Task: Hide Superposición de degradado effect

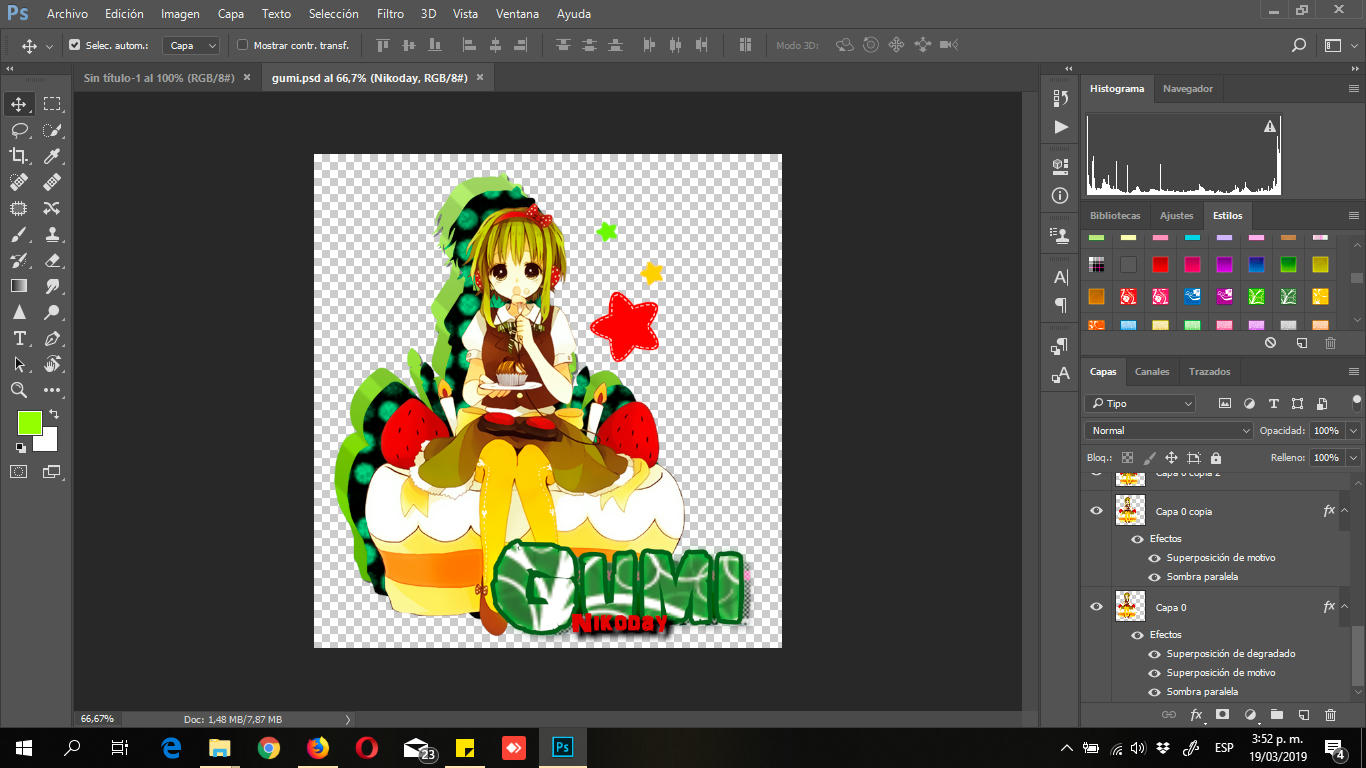Action: pyautogui.click(x=1154, y=654)
